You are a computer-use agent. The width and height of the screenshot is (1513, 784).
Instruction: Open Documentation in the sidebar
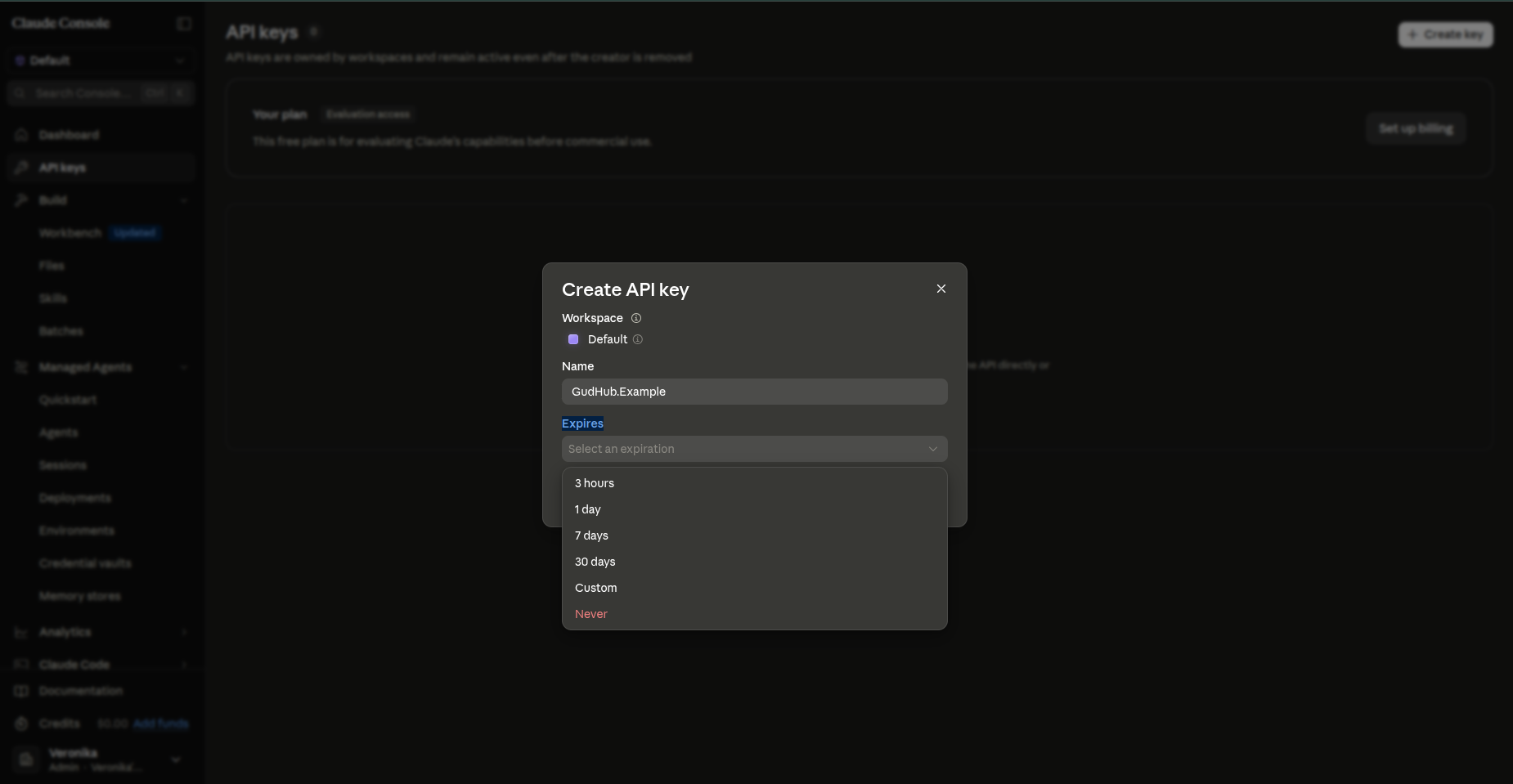(100, 691)
